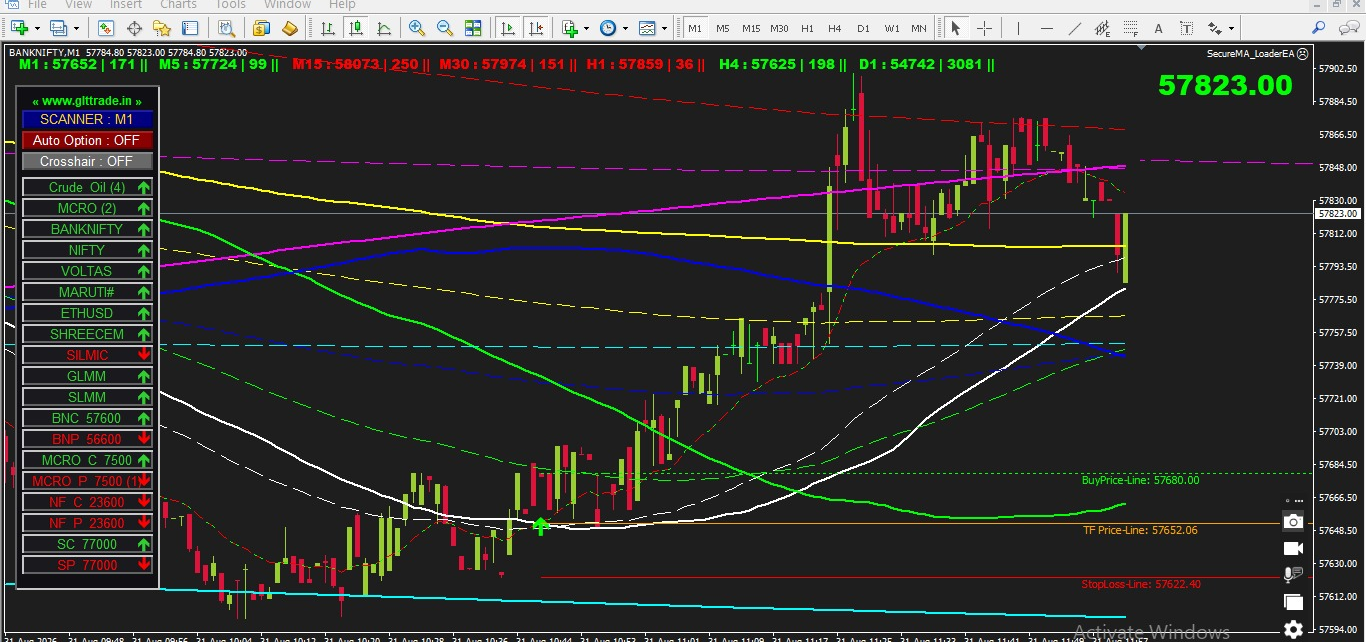Open the Charts menu
The image size is (1366, 642).
(x=178, y=5)
